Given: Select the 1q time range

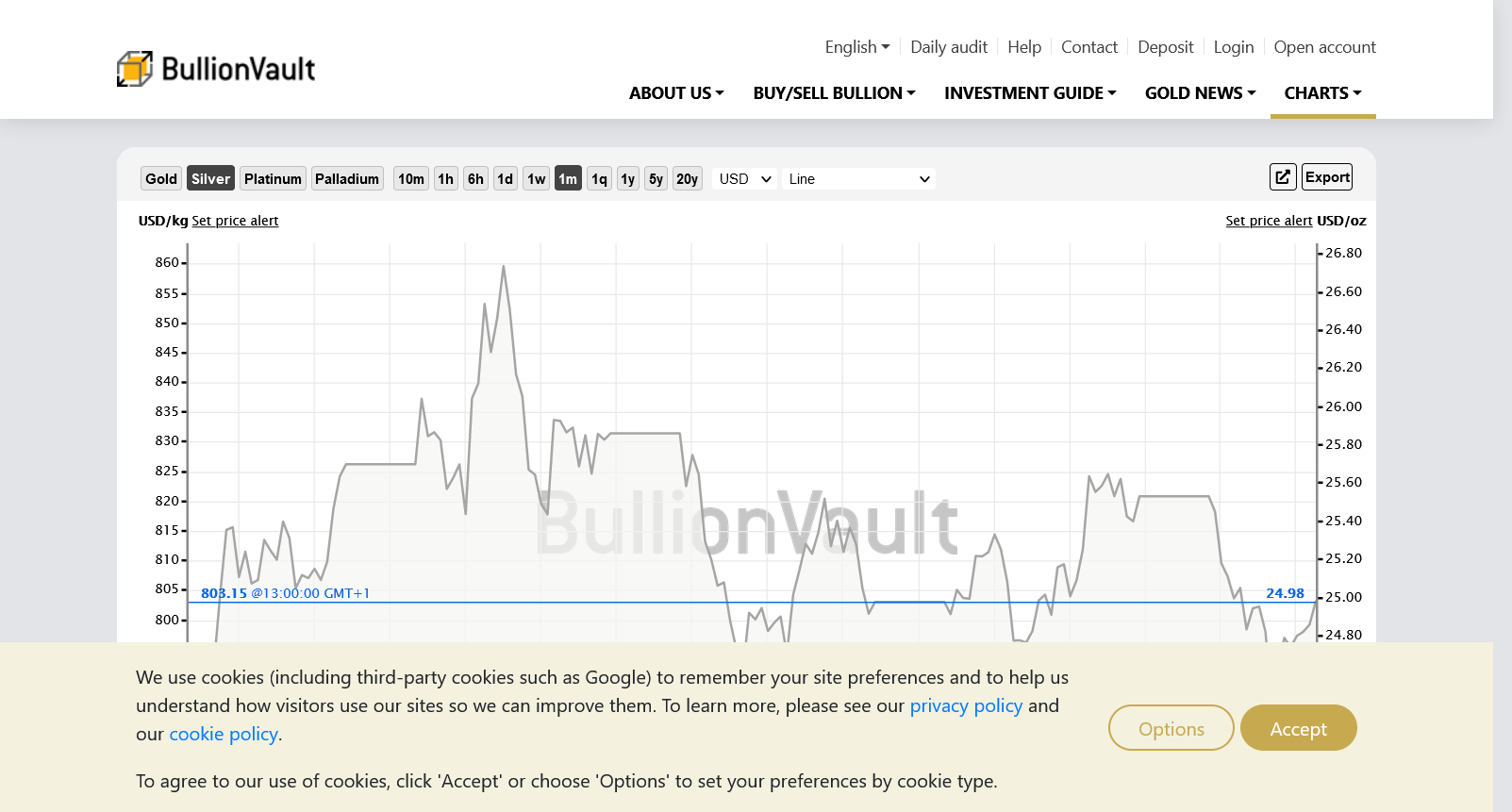Looking at the screenshot, I should [599, 179].
